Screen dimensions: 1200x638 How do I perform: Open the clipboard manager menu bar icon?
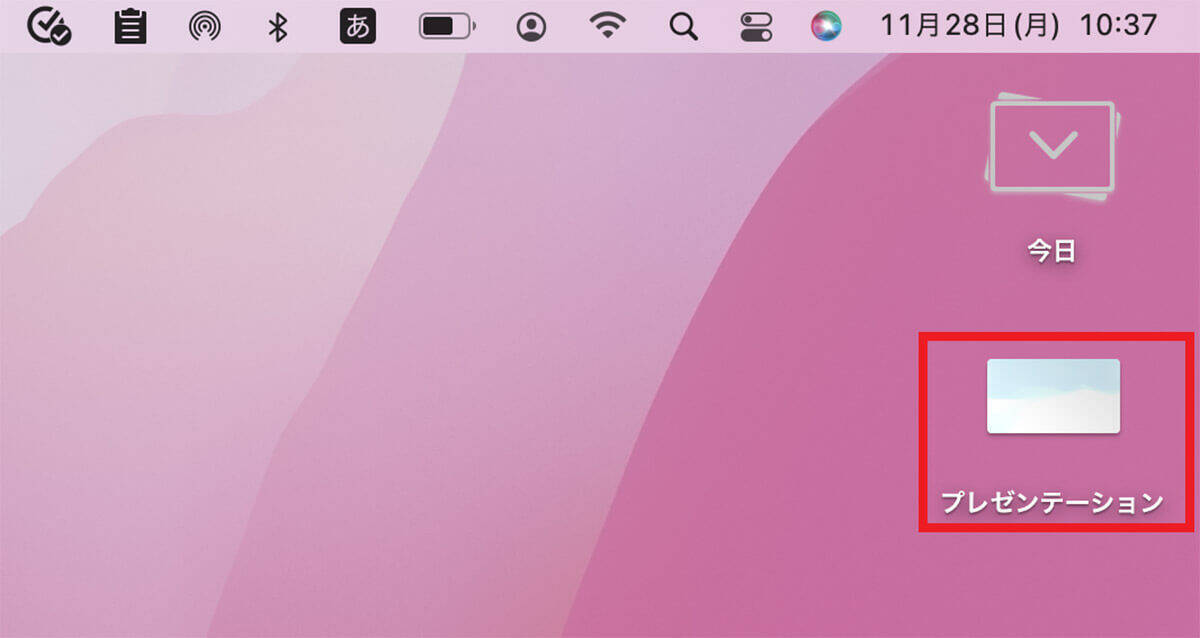point(128,27)
